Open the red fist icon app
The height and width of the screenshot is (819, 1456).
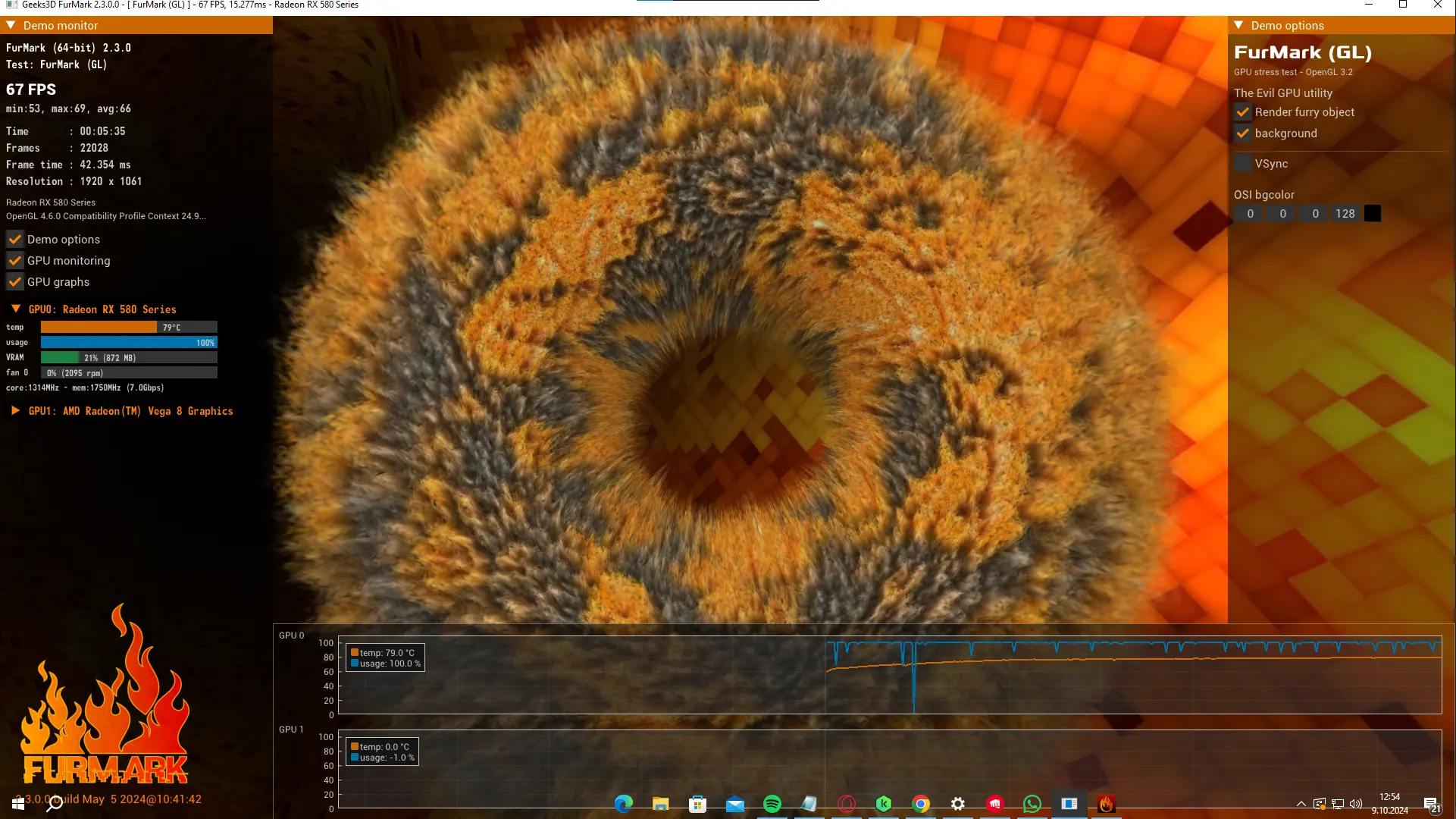click(995, 804)
